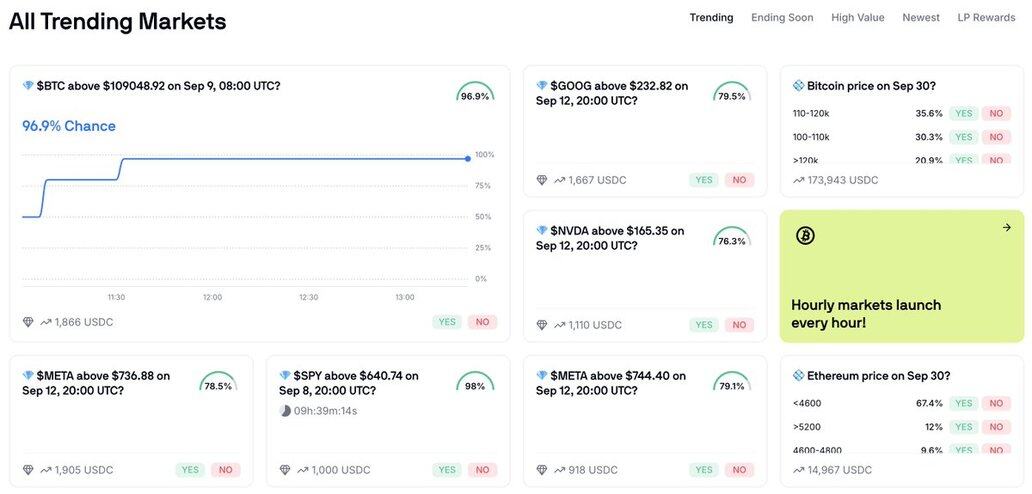The height and width of the screenshot is (494, 1032).
Task: Click NO for Ethereum >5200 outcome
Action: click(x=996, y=426)
